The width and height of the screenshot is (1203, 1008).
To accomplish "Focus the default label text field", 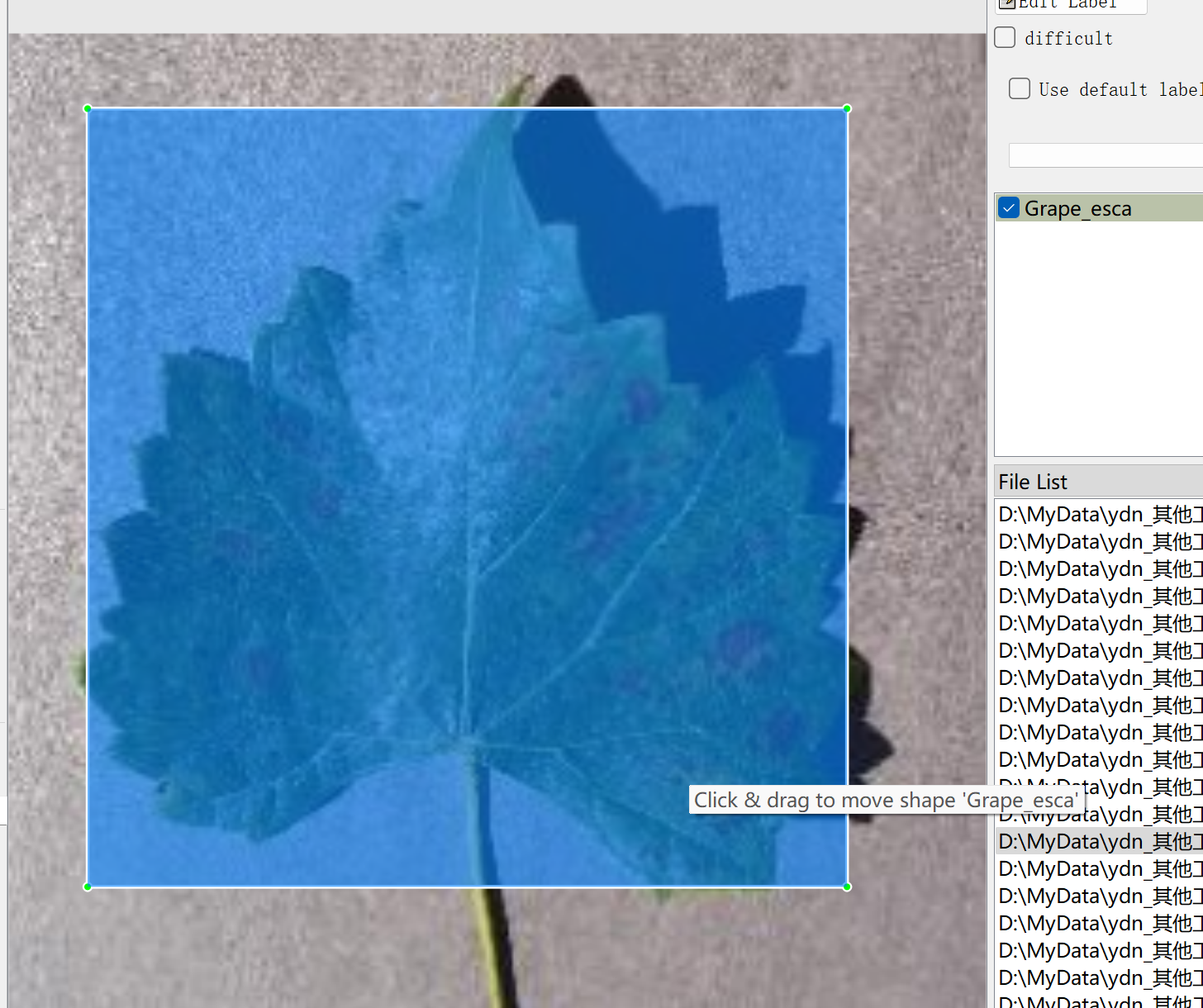I will [x=1106, y=155].
